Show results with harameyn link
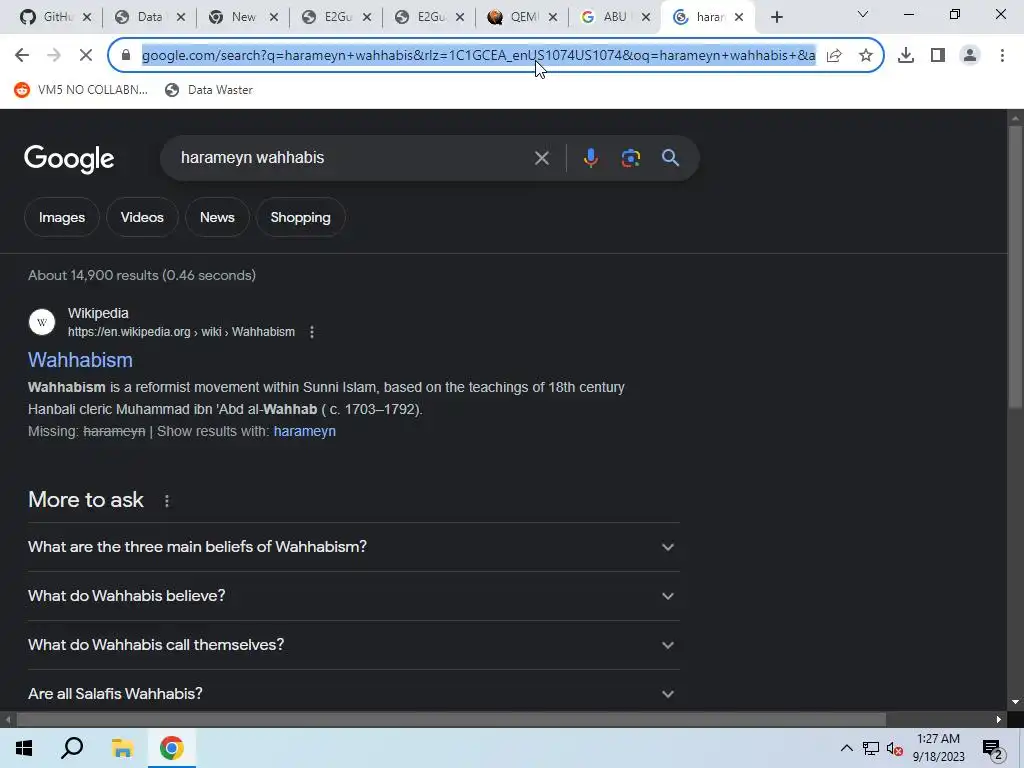Image resolution: width=1024 pixels, height=768 pixels. [x=304, y=432]
